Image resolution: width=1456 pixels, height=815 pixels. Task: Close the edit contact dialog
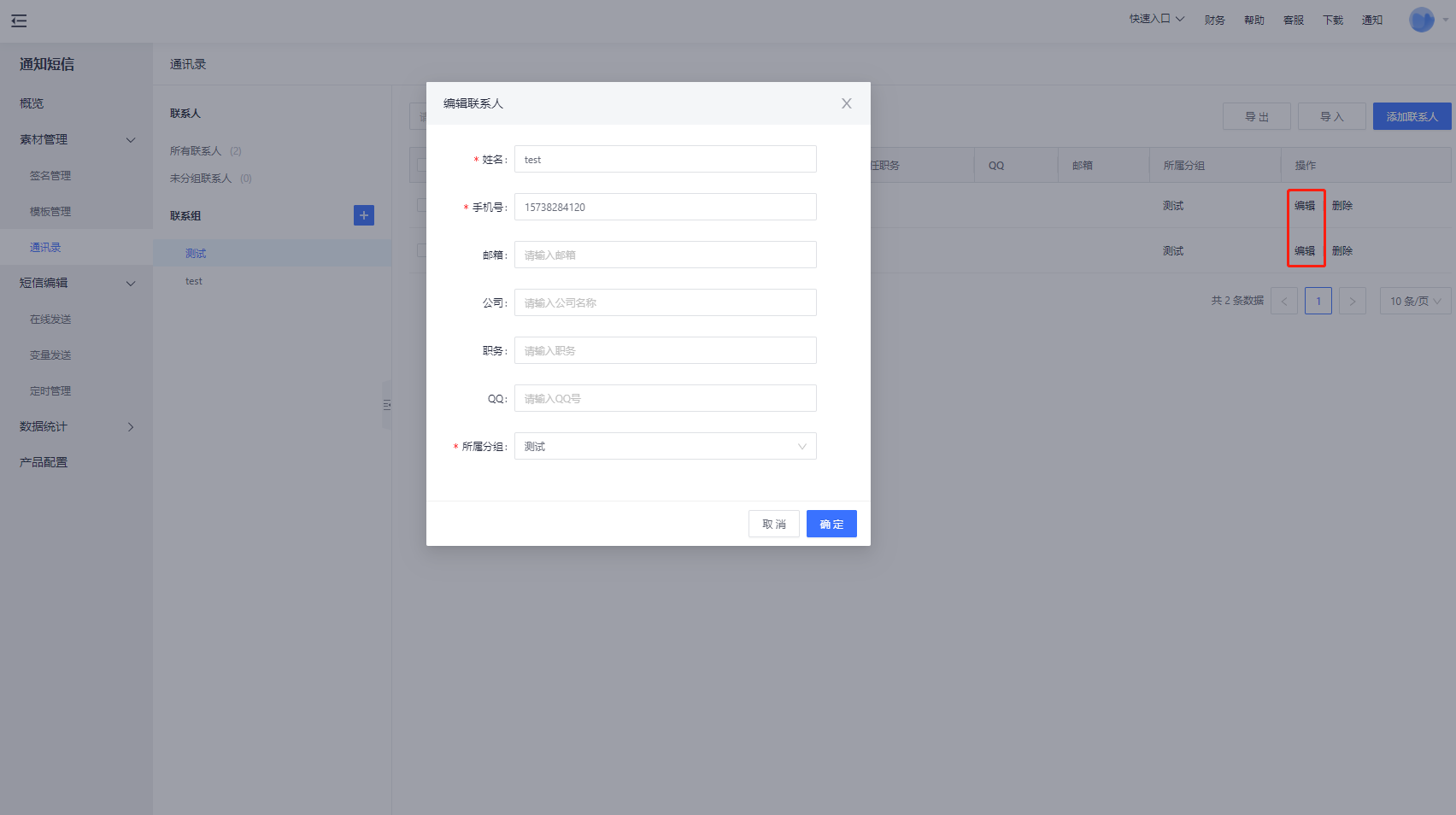click(846, 103)
